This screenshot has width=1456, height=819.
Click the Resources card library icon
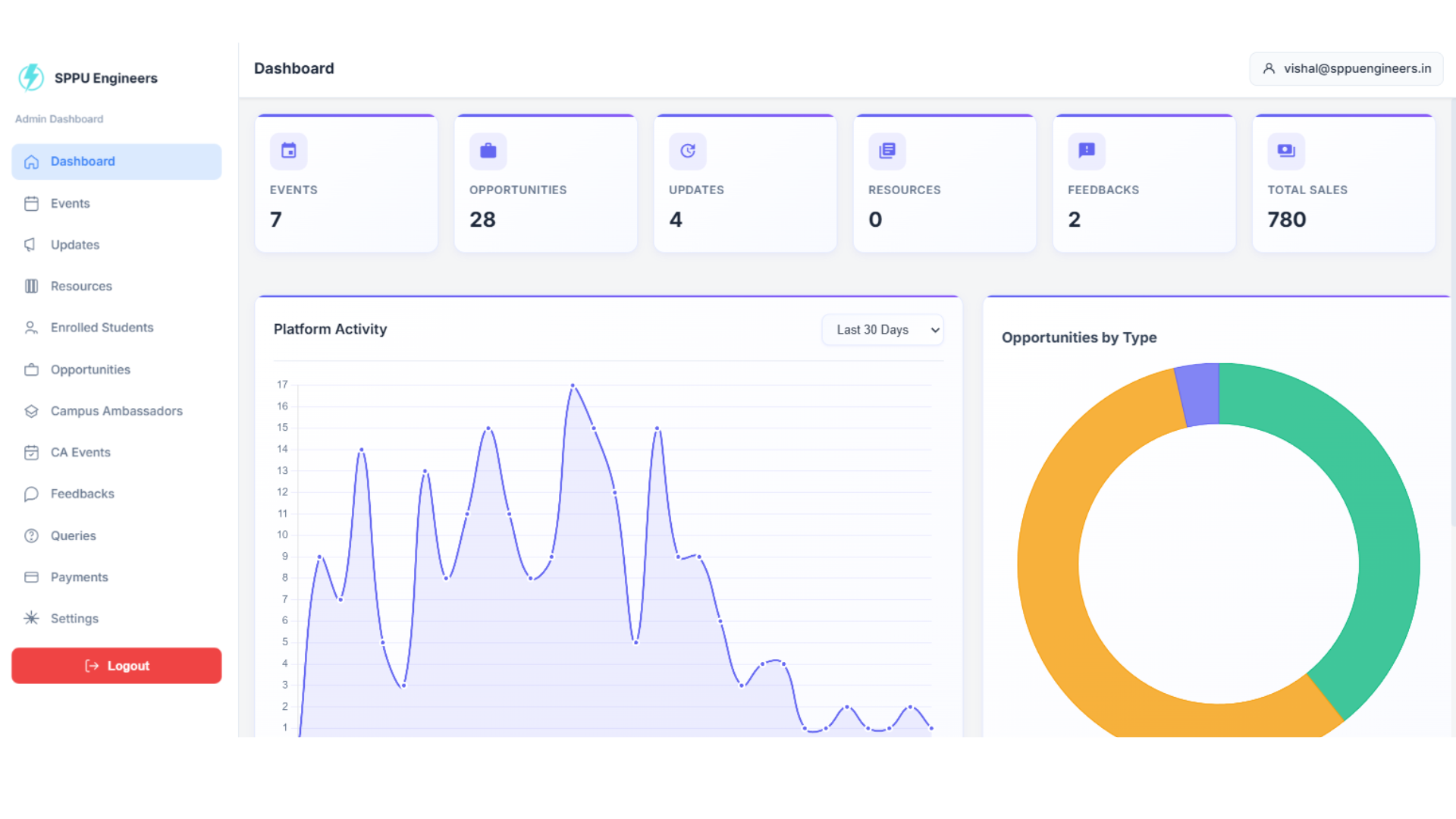click(887, 151)
